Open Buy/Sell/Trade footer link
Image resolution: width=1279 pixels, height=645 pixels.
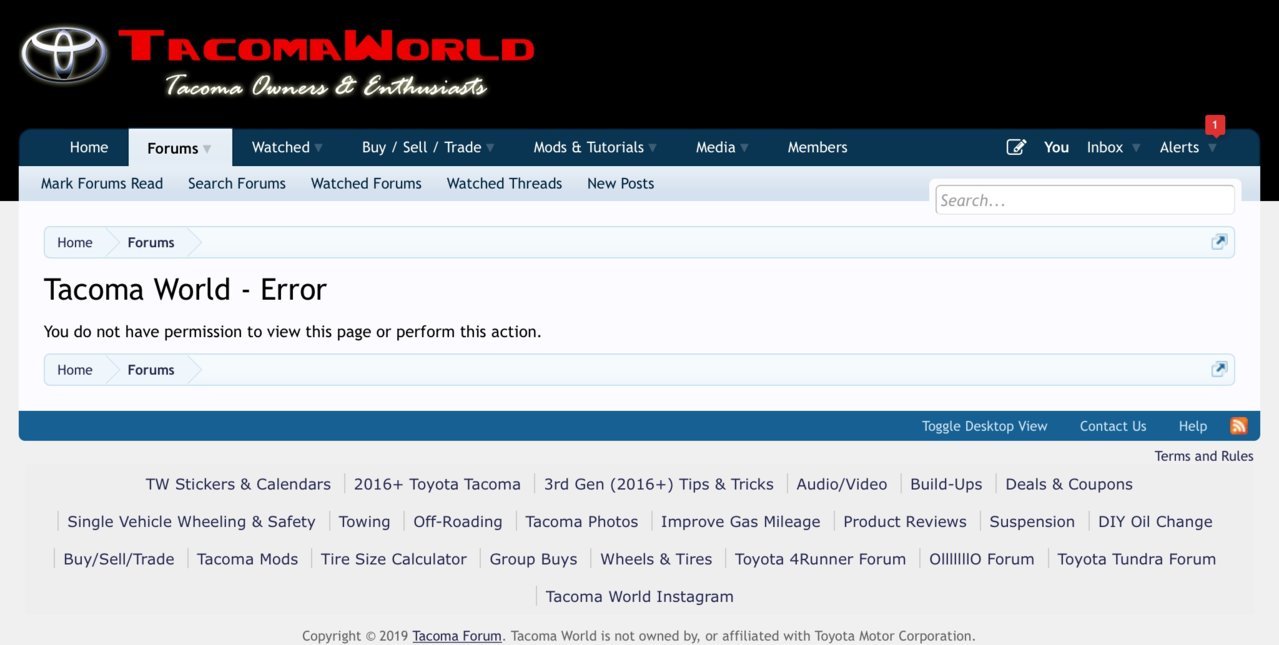(119, 559)
